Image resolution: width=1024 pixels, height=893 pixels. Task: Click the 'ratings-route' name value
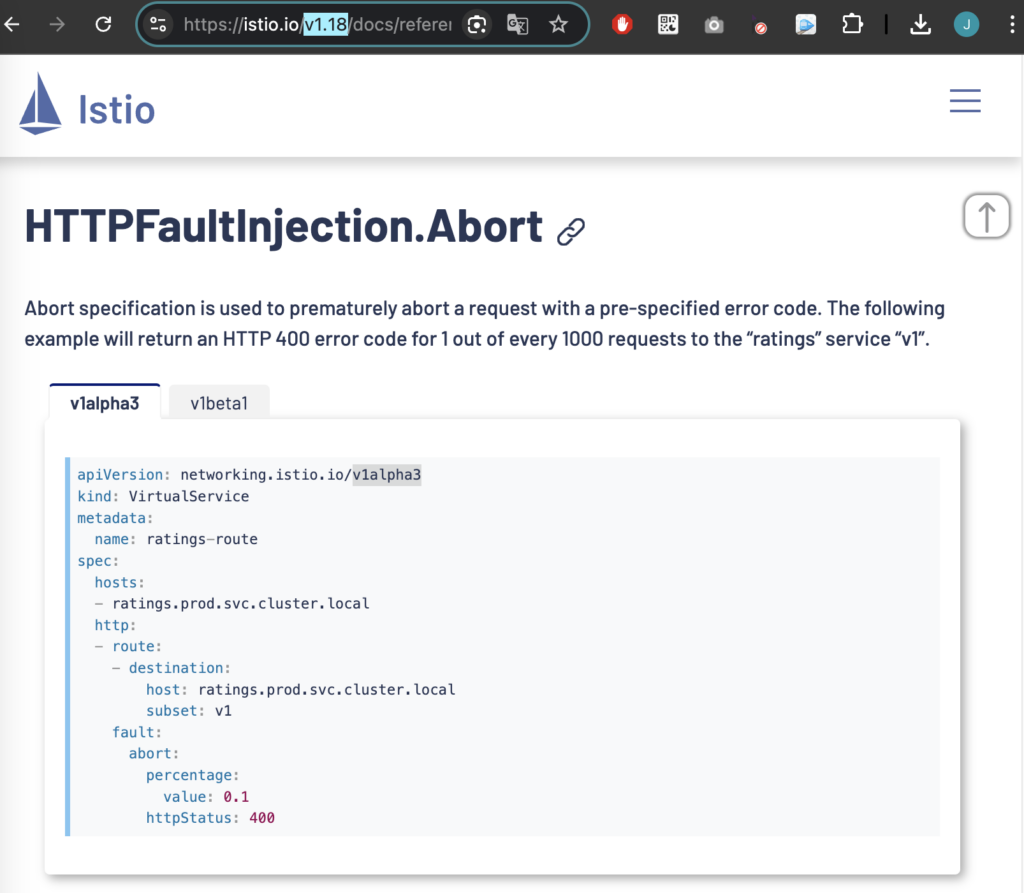point(202,539)
